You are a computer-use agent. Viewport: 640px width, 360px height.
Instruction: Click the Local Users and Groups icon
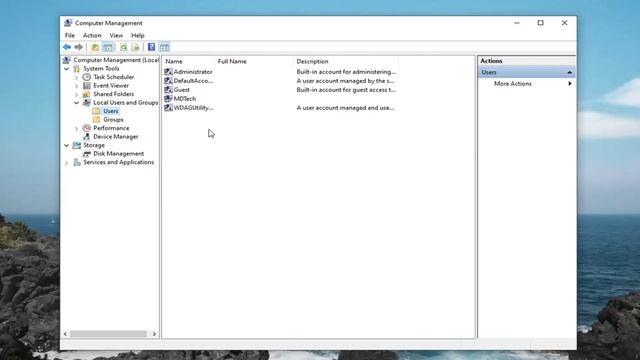coord(87,103)
